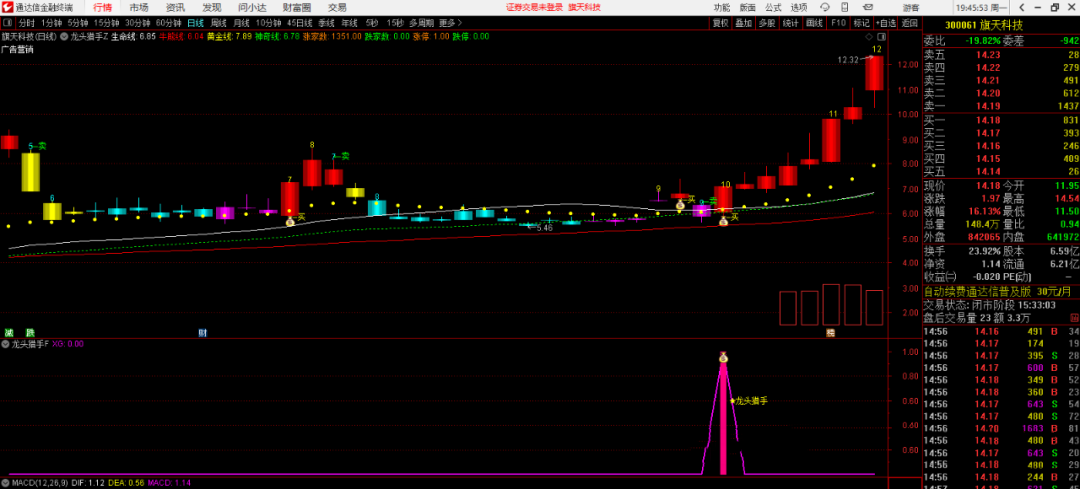
Task: Add stock with +自选 button
Action: pyautogui.click(x=886, y=22)
